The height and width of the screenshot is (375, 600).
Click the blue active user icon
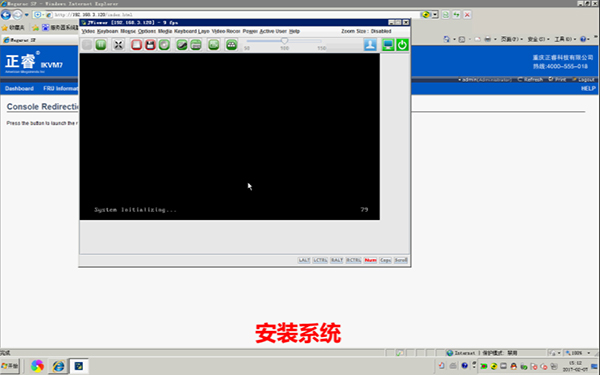click(370, 45)
